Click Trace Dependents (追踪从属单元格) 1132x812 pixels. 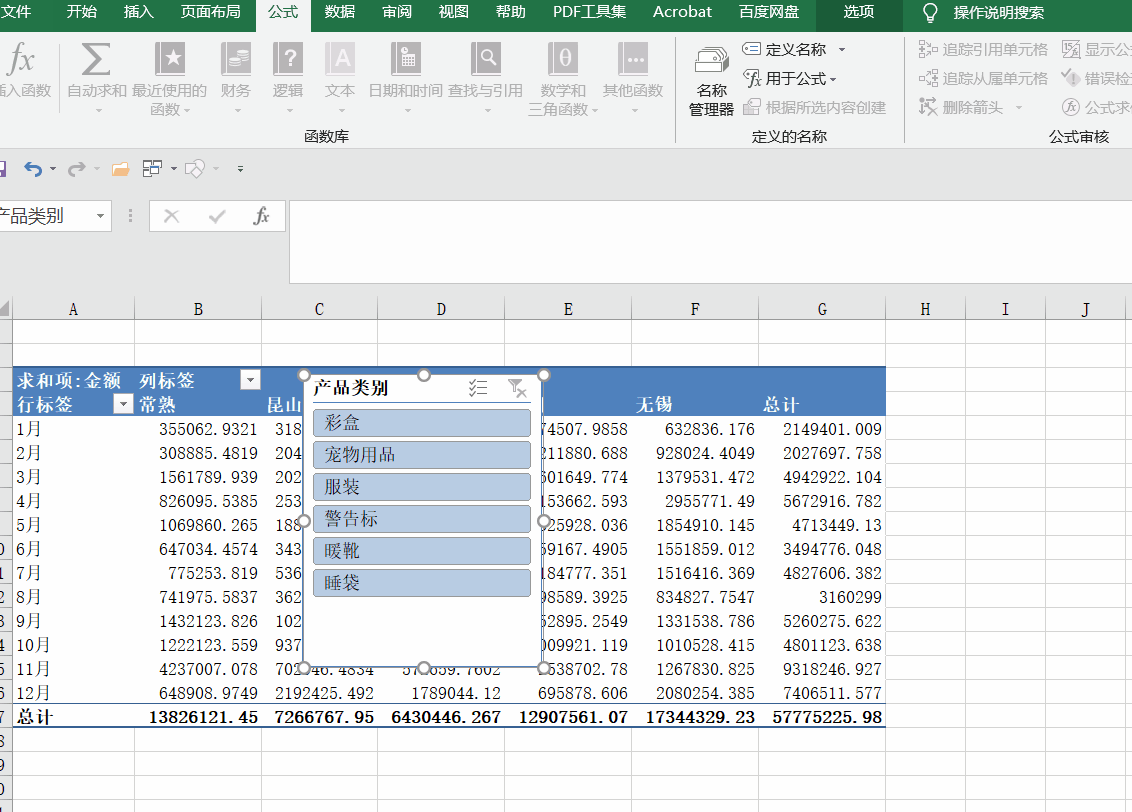[983, 79]
